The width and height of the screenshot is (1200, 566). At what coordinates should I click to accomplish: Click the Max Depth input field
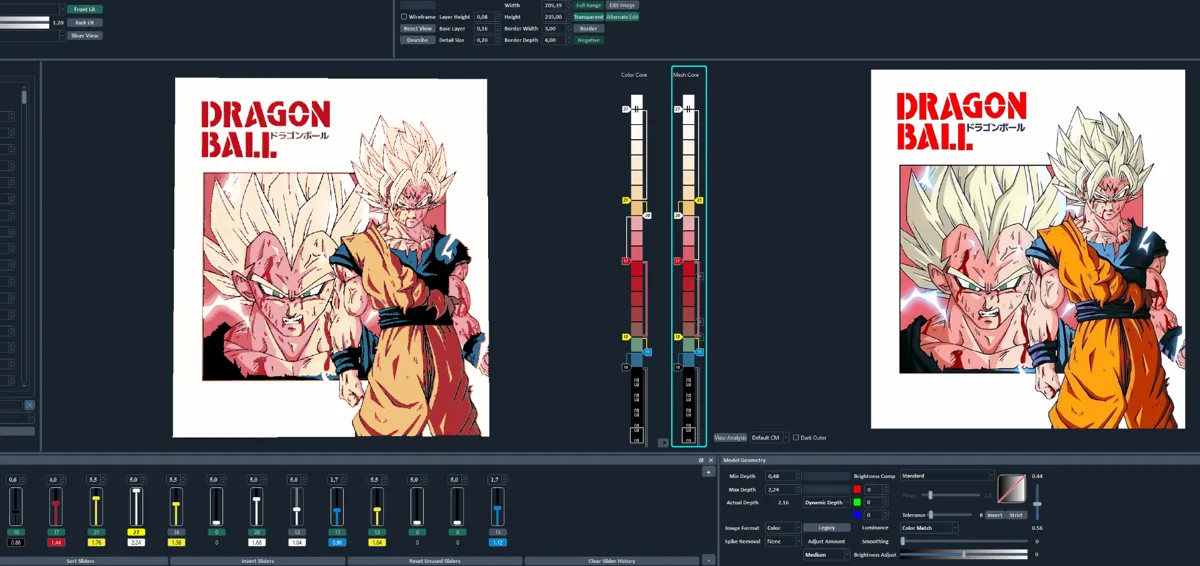(x=784, y=489)
